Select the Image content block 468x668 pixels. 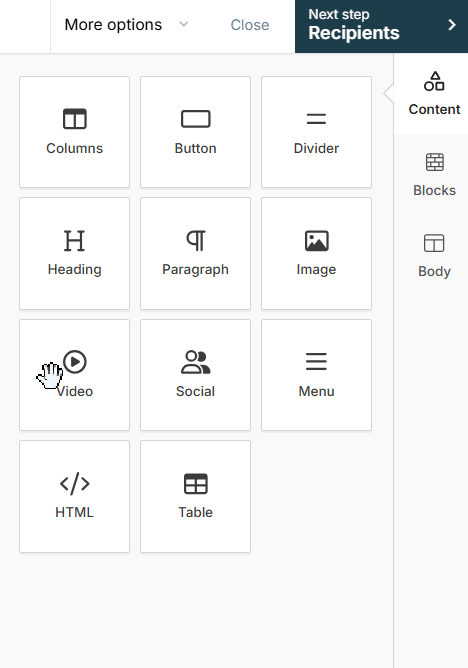(x=316, y=253)
